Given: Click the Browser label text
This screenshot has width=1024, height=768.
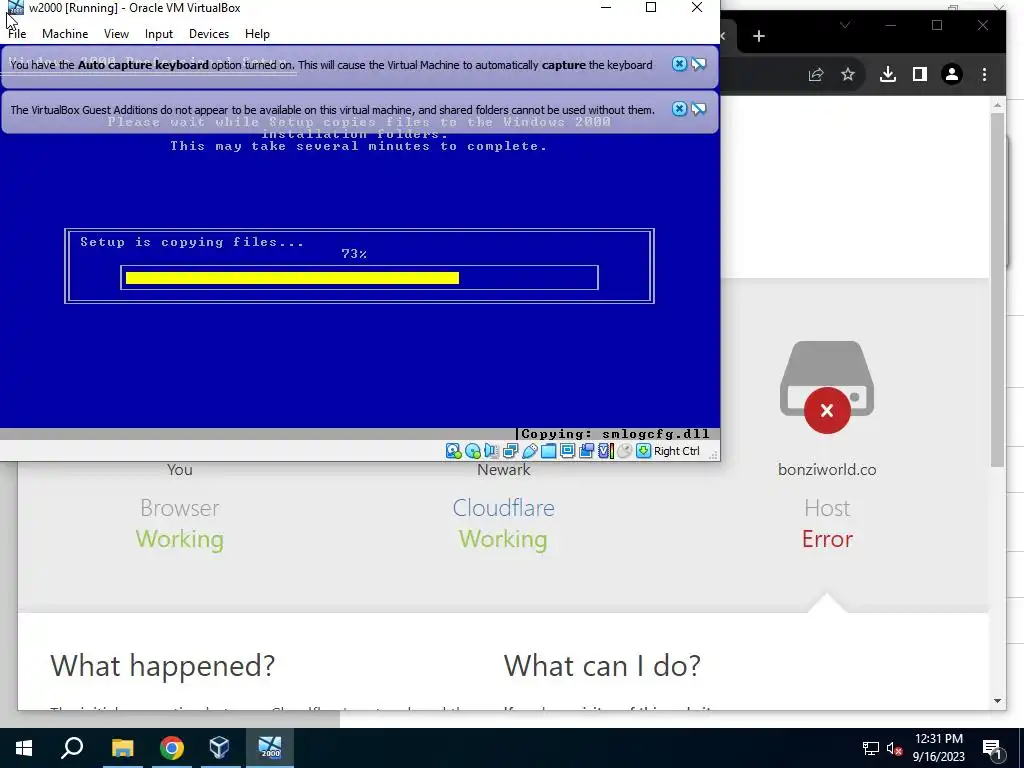Looking at the screenshot, I should 180,508.
